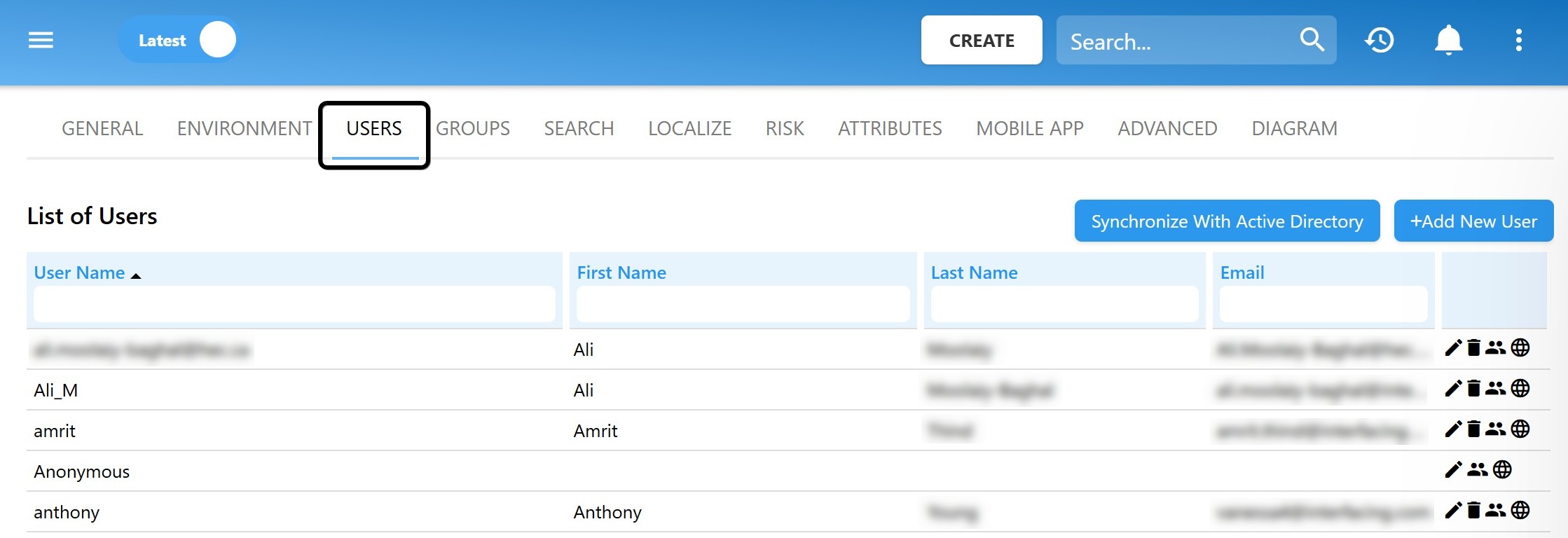Viewport: 1568px width, 538px height.
Task: Open the notifications bell
Action: click(x=1448, y=40)
